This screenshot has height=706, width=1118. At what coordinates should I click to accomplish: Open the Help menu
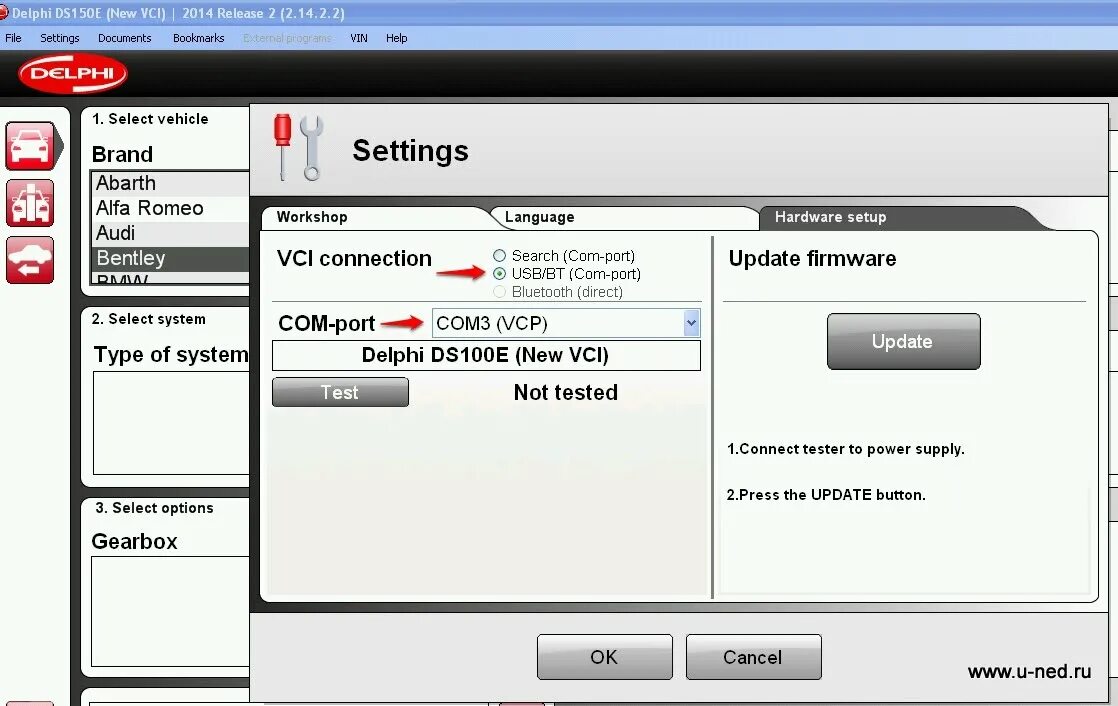coord(396,38)
